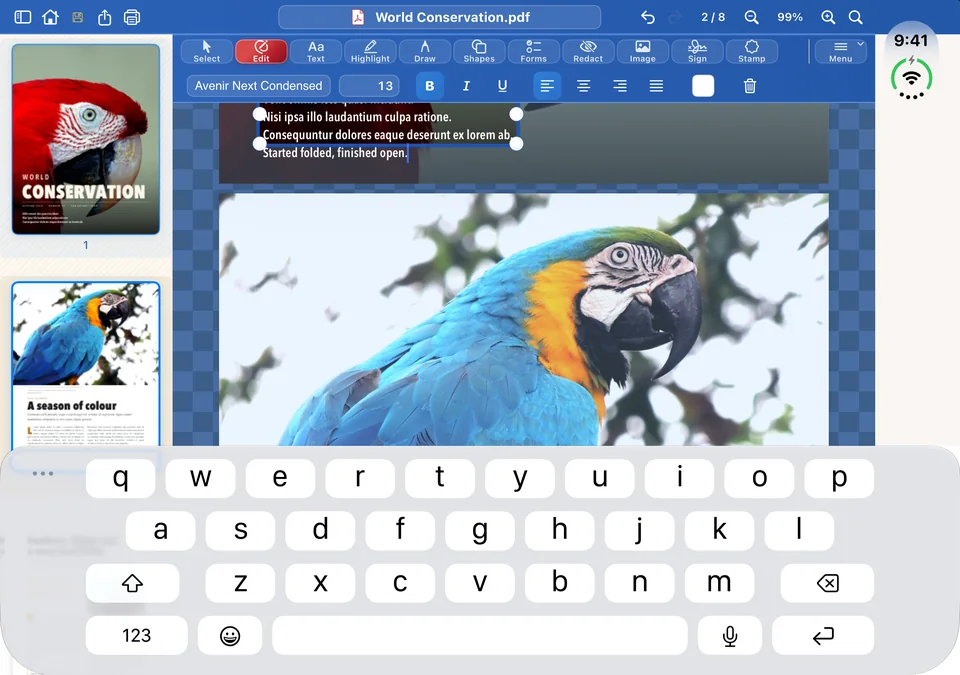Tap the return key
Image resolution: width=960 pixels, height=675 pixels.
click(823, 635)
